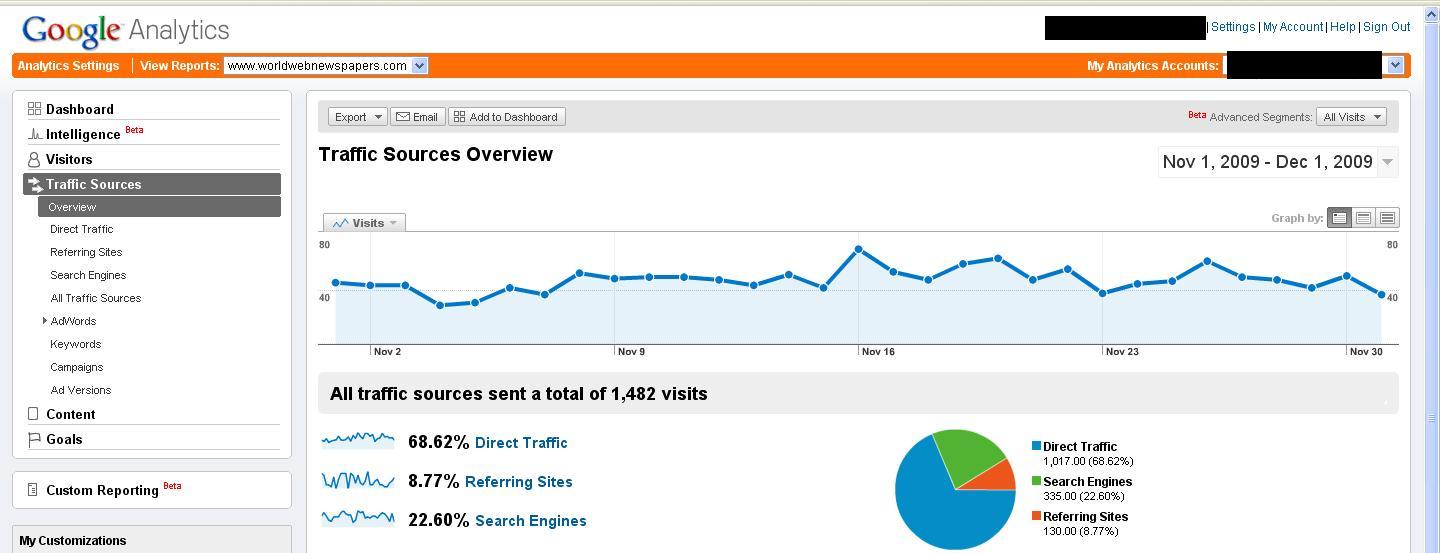
Task: Open the Keywords report
Action: point(75,344)
